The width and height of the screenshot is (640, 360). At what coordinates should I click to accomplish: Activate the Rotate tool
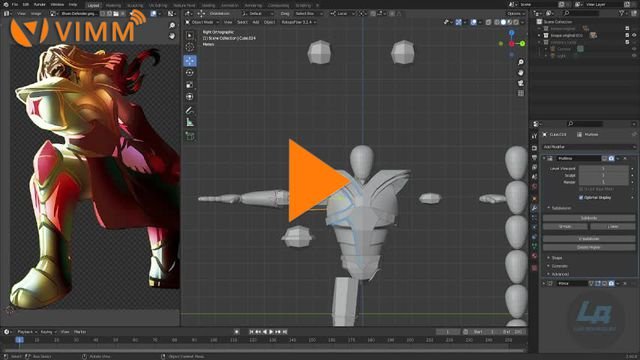190,73
